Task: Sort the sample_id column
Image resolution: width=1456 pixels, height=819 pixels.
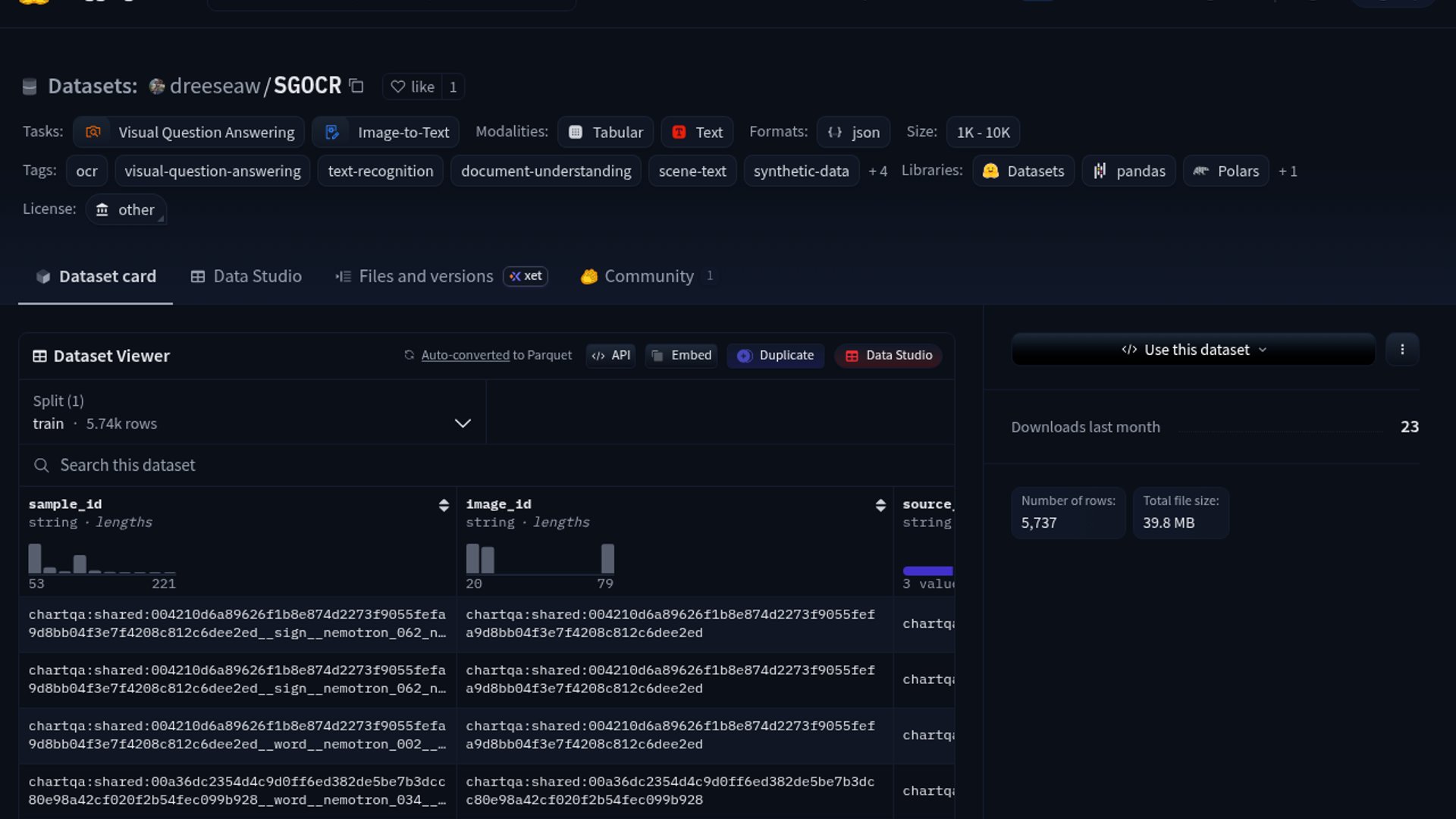Action: tap(444, 506)
